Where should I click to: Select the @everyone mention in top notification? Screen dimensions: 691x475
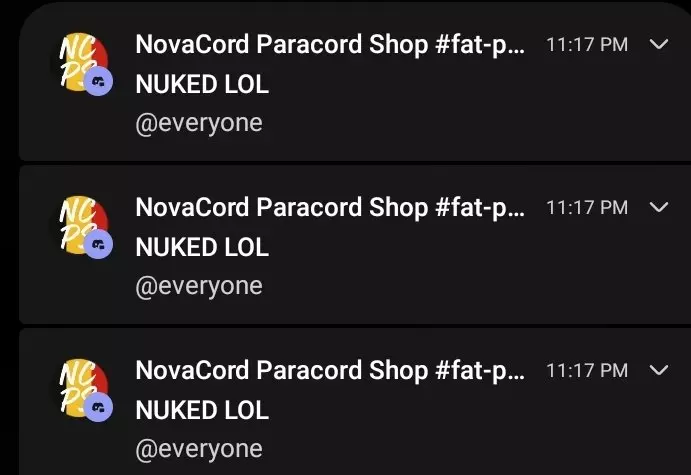pos(199,124)
